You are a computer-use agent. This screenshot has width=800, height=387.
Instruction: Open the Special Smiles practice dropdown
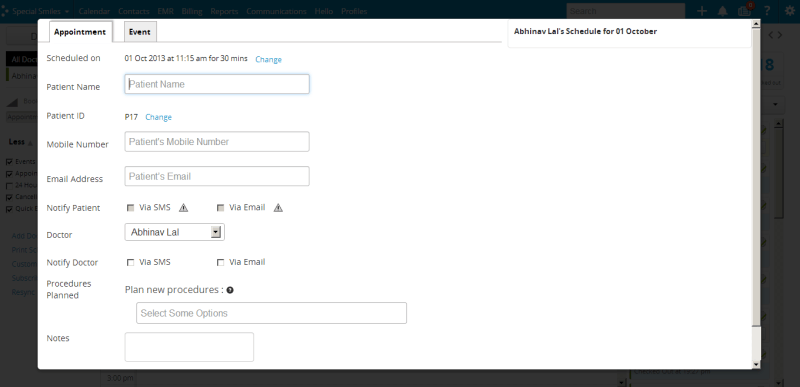point(41,11)
